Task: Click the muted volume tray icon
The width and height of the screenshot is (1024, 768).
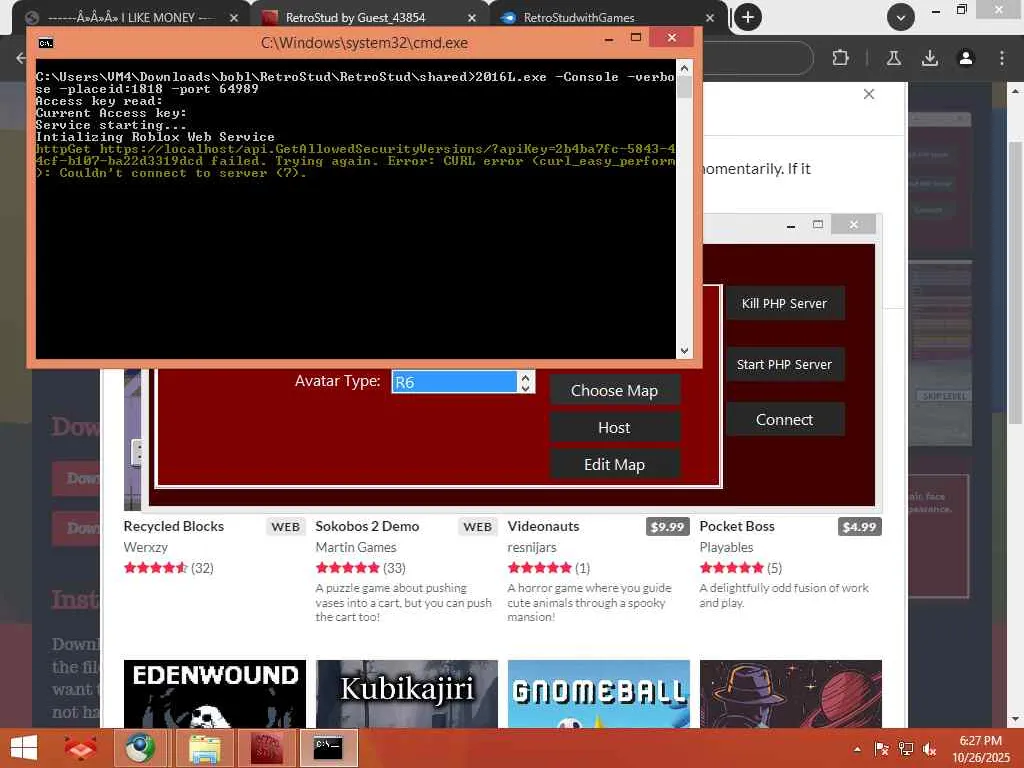Action: tap(929, 749)
